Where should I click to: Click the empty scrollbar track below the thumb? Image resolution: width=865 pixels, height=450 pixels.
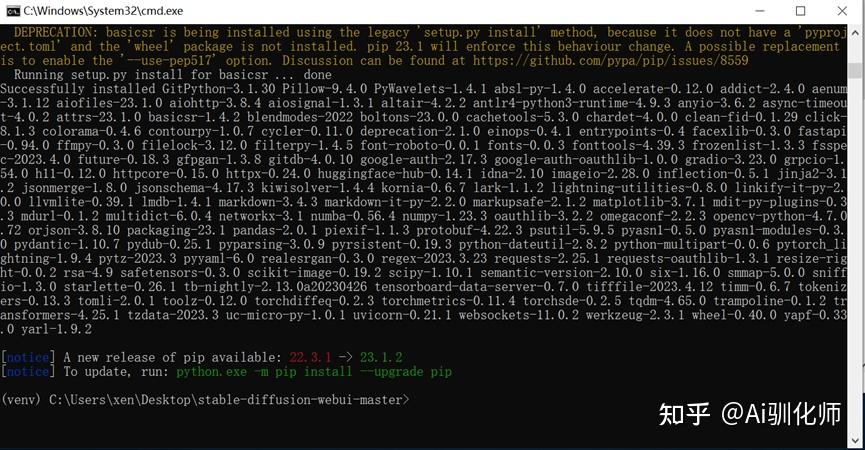(x=856, y=254)
